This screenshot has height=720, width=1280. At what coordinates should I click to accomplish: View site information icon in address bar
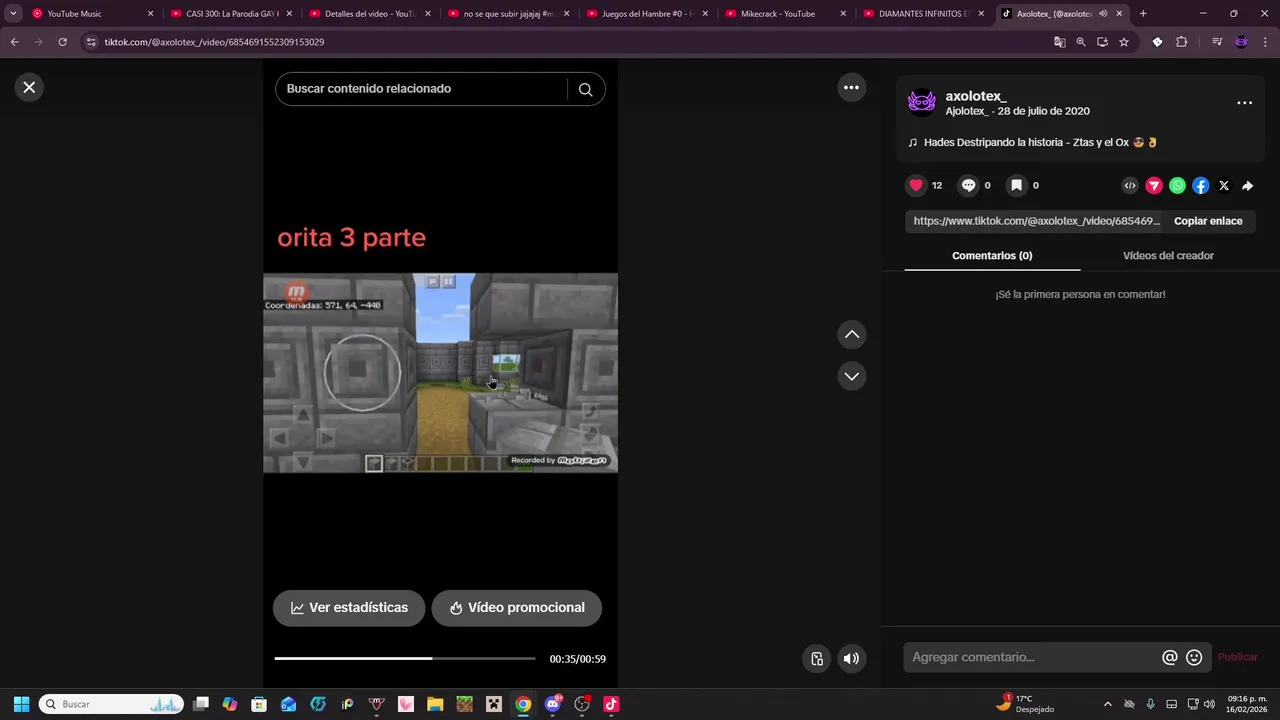click(91, 42)
